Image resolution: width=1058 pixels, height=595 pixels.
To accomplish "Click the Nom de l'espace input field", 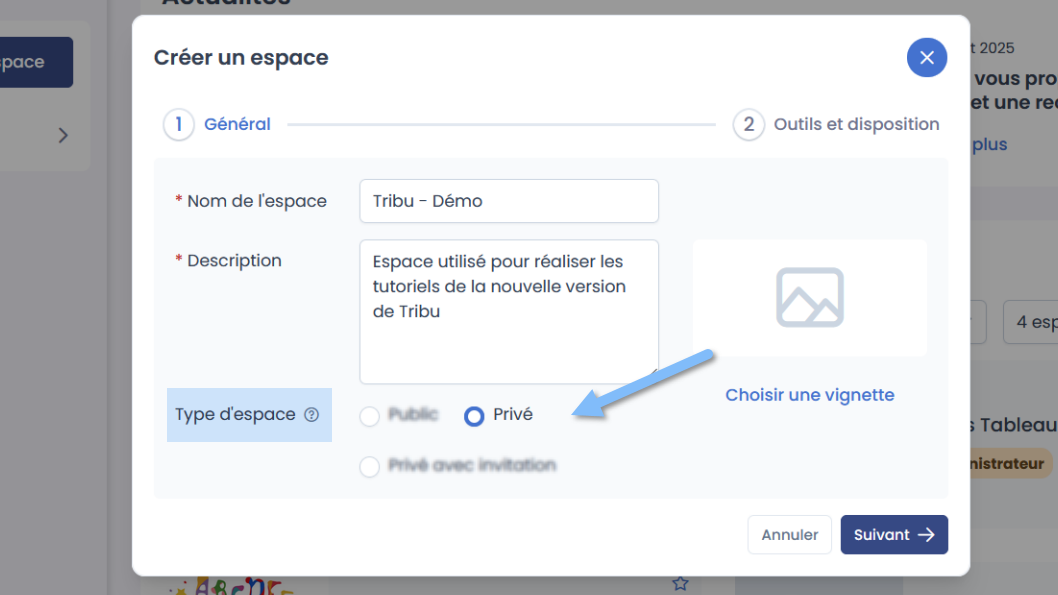I will point(509,201).
